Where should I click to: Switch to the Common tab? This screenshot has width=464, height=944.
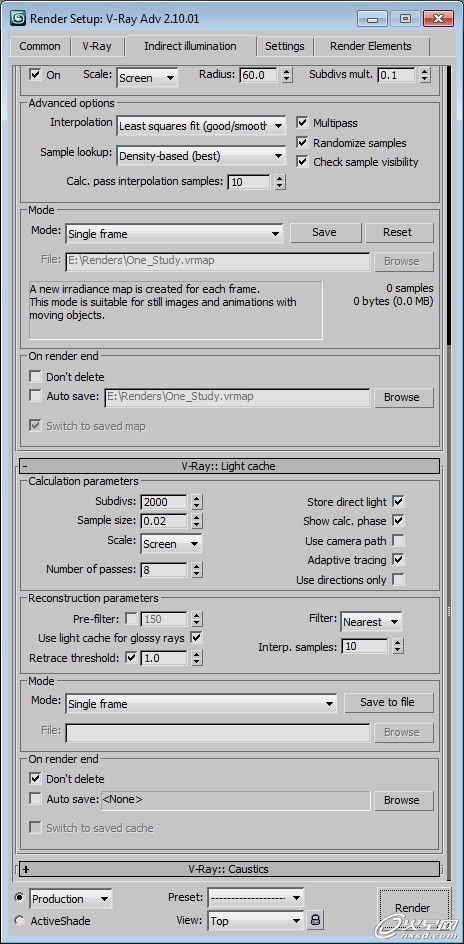[x=40, y=46]
